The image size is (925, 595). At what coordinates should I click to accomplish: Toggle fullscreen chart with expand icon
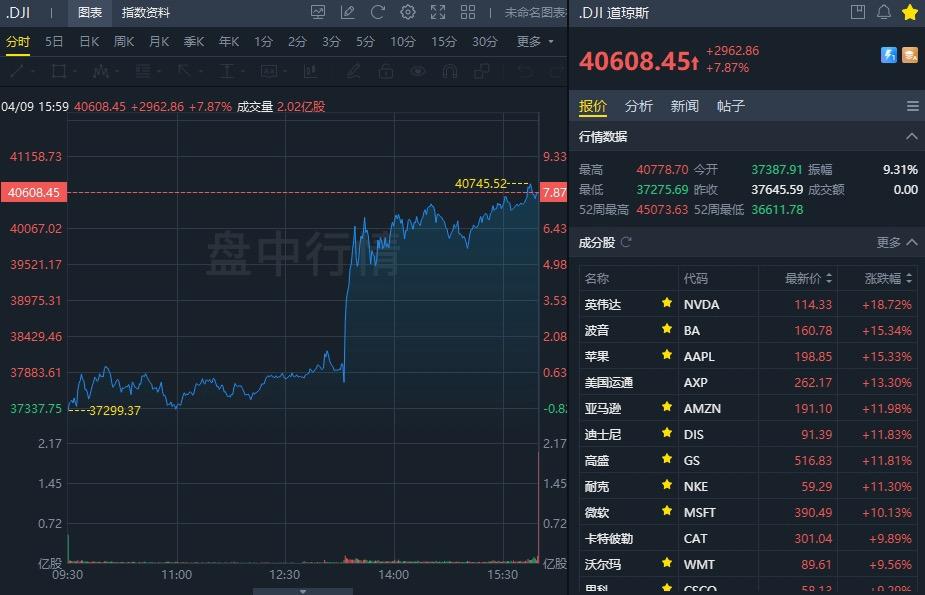[438, 12]
